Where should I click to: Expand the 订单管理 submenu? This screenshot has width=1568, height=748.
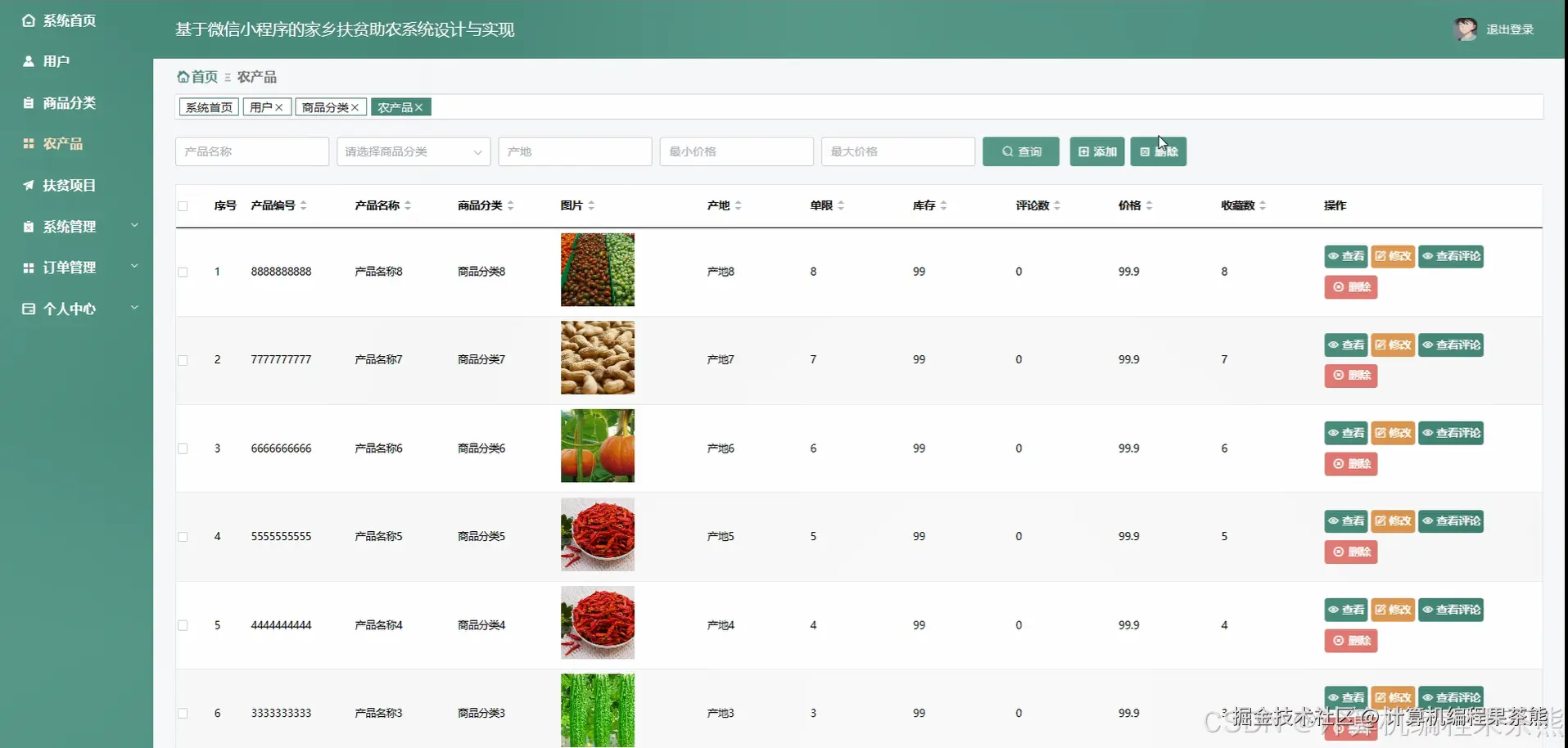point(80,268)
